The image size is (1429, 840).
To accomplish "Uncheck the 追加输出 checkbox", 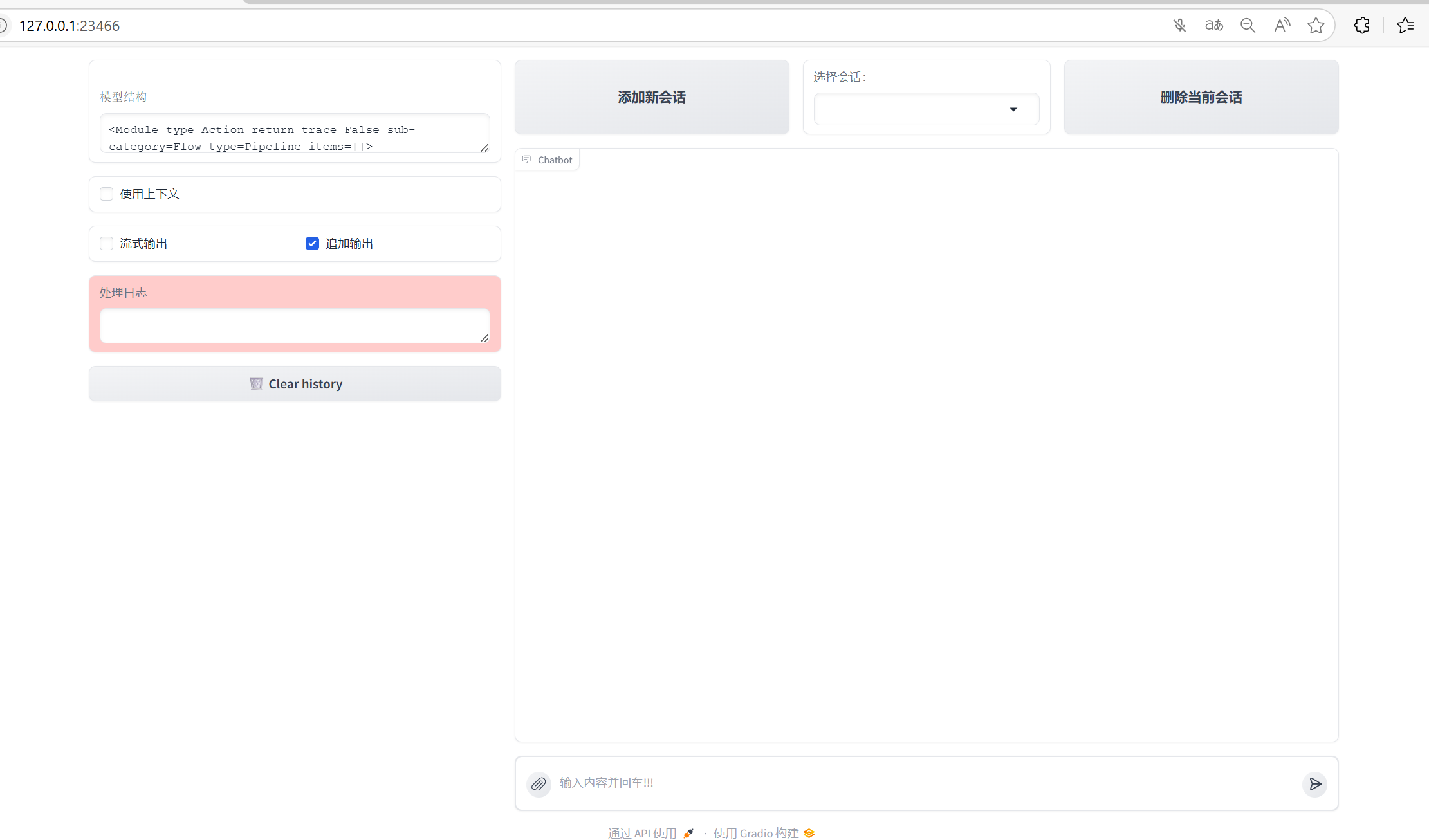I will 312,244.
